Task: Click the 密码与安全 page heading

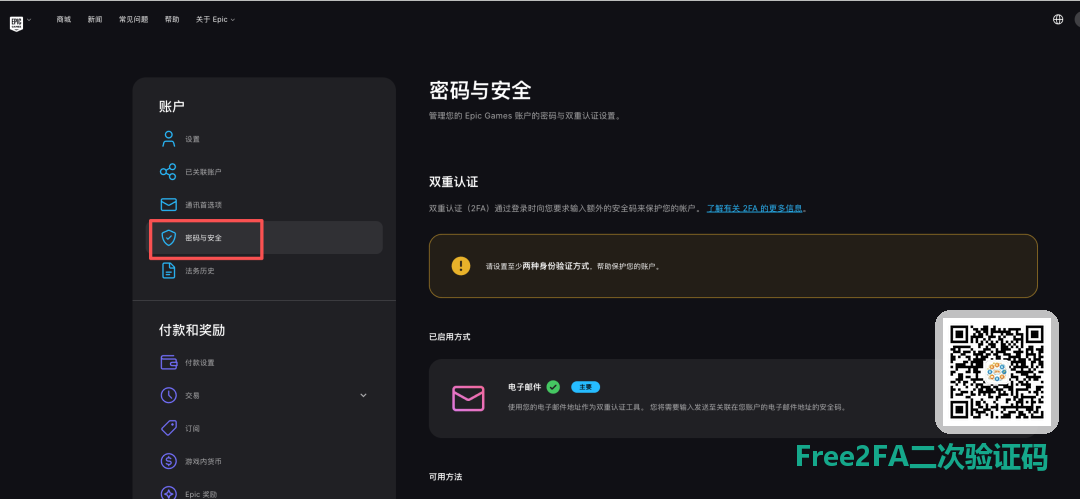Action: tap(480, 90)
